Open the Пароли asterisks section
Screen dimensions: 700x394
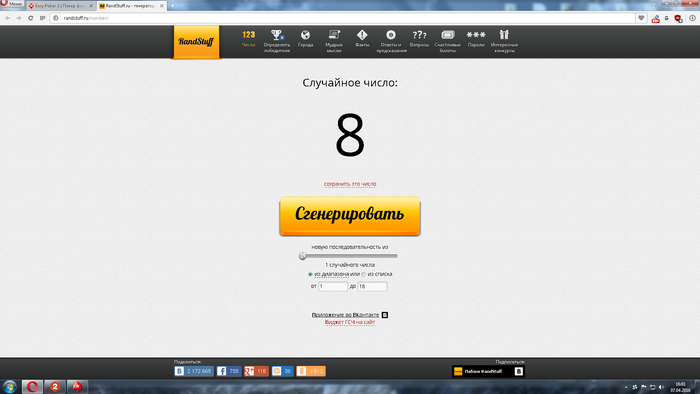(x=476, y=39)
